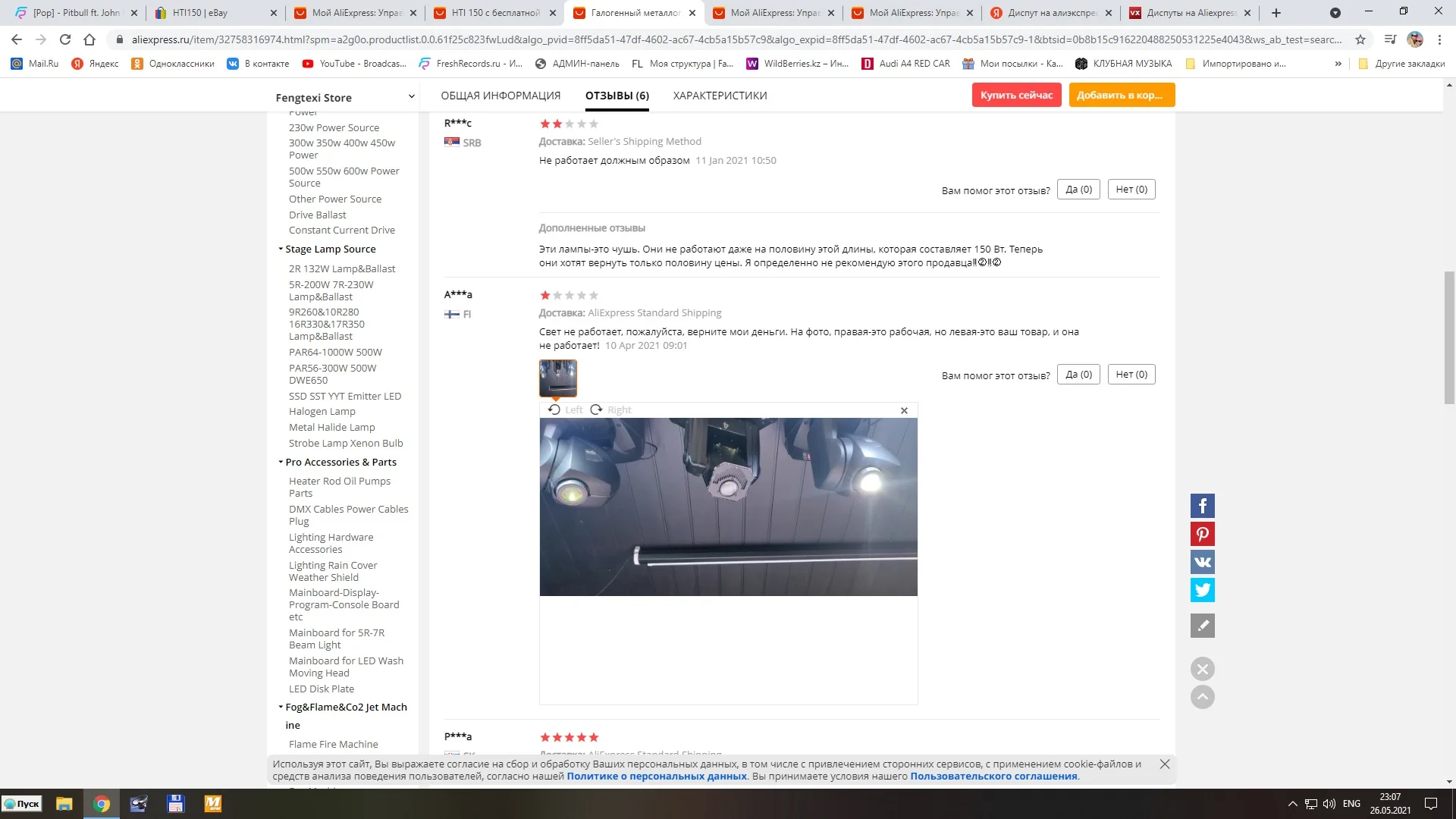Rotate review photo left
The height and width of the screenshot is (819, 1456).
tap(565, 409)
